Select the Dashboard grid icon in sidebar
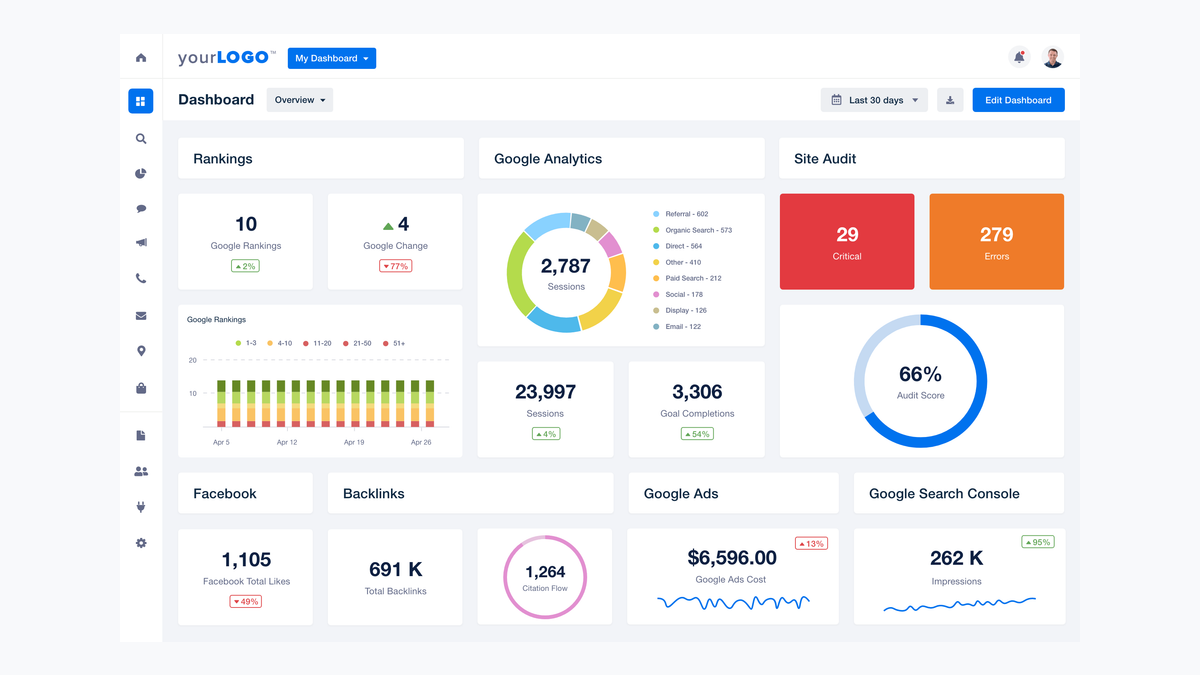This screenshot has height=675, width=1200. [x=141, y=100]
